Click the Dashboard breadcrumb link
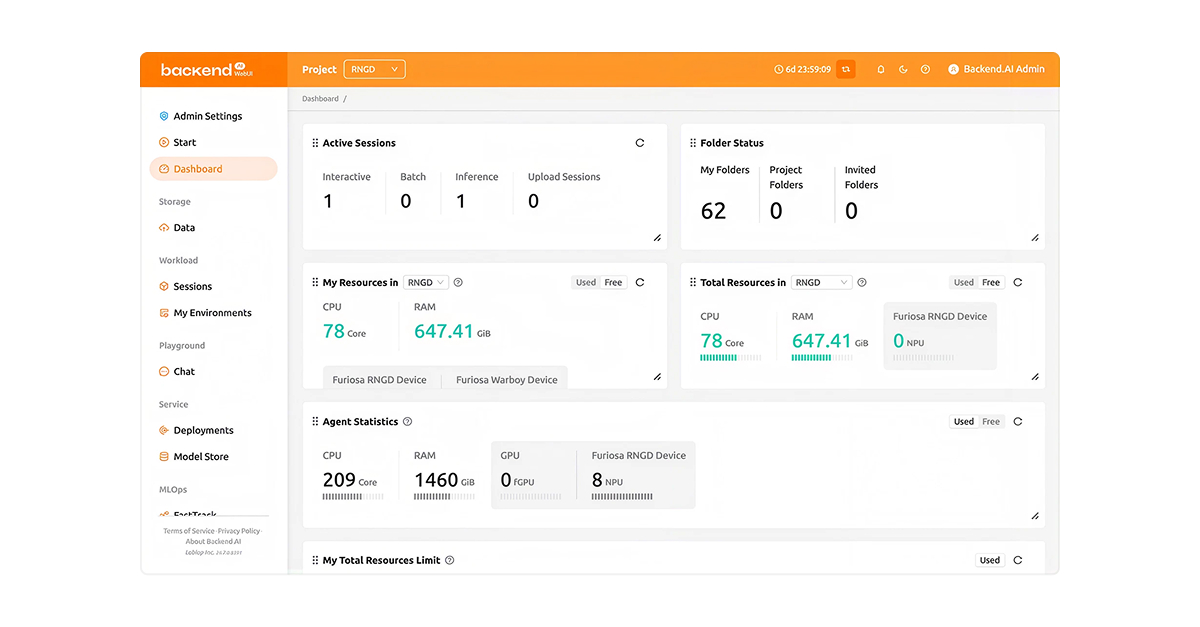This screenshot has height=627, width=1200. 321,99
